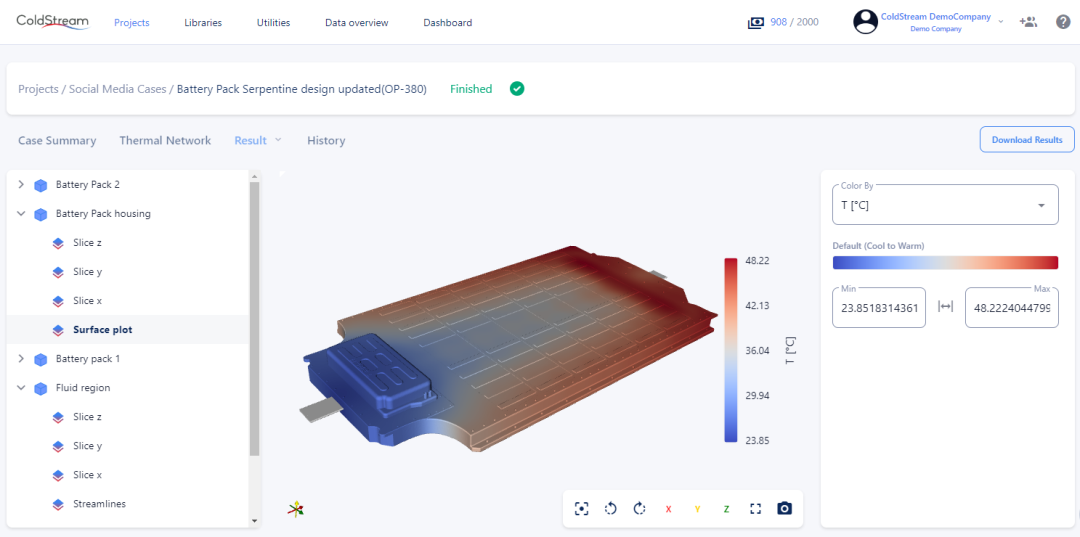Click the Min temperature input field

(x=879, y=308)
